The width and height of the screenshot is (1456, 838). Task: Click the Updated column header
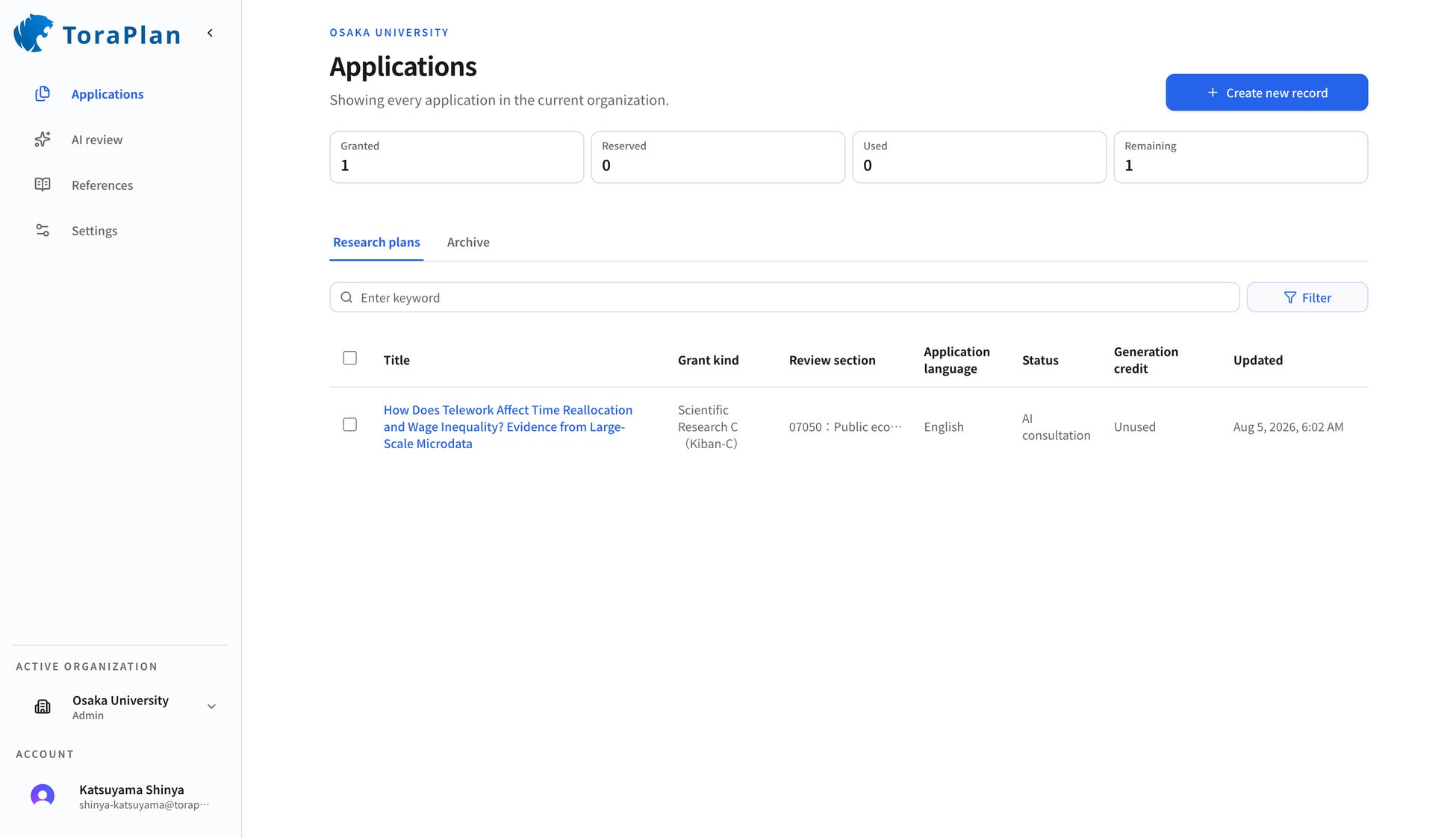[x=1257, y=360]
